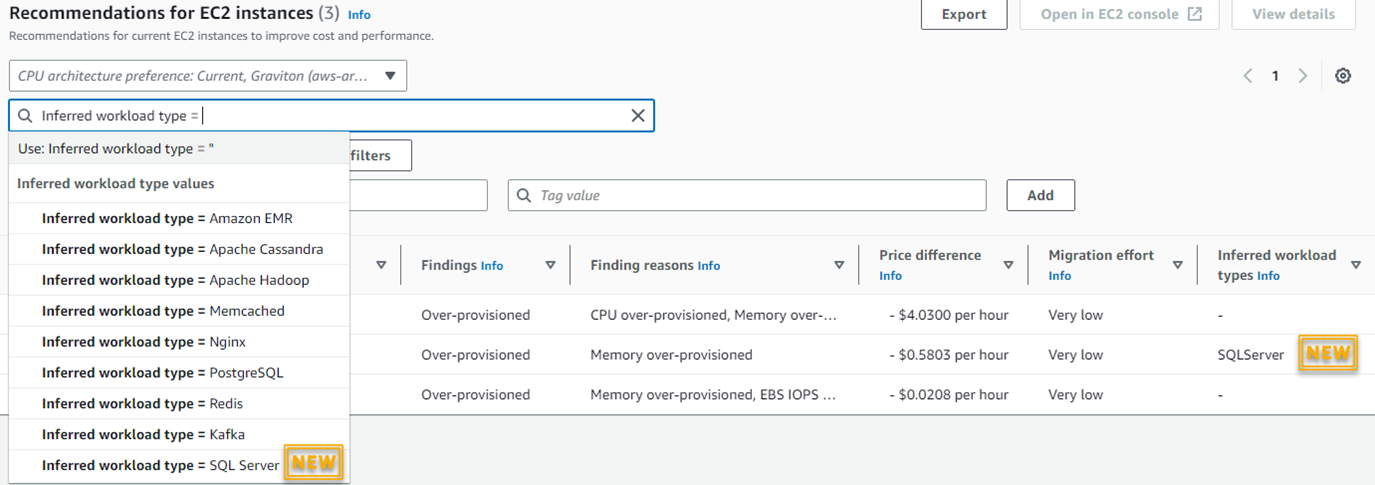Open the table preferences gear icon
This screenshot has height=485, width=1375.
pos(1343,76)
